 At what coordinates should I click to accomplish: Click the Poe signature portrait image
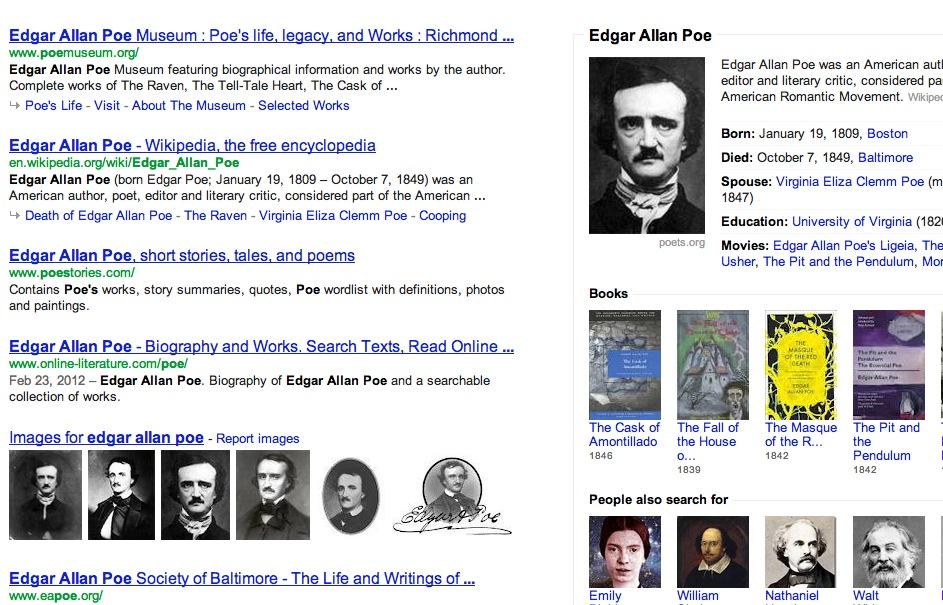pos(452,496)
